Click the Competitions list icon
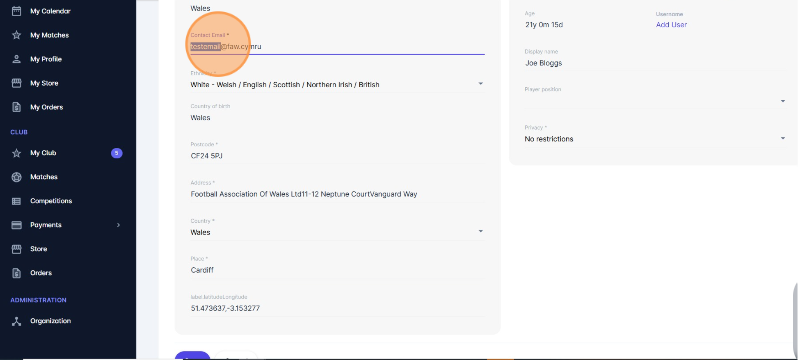Image resolution: width=798 pixels, height=360 pixels. pos(16,201)
